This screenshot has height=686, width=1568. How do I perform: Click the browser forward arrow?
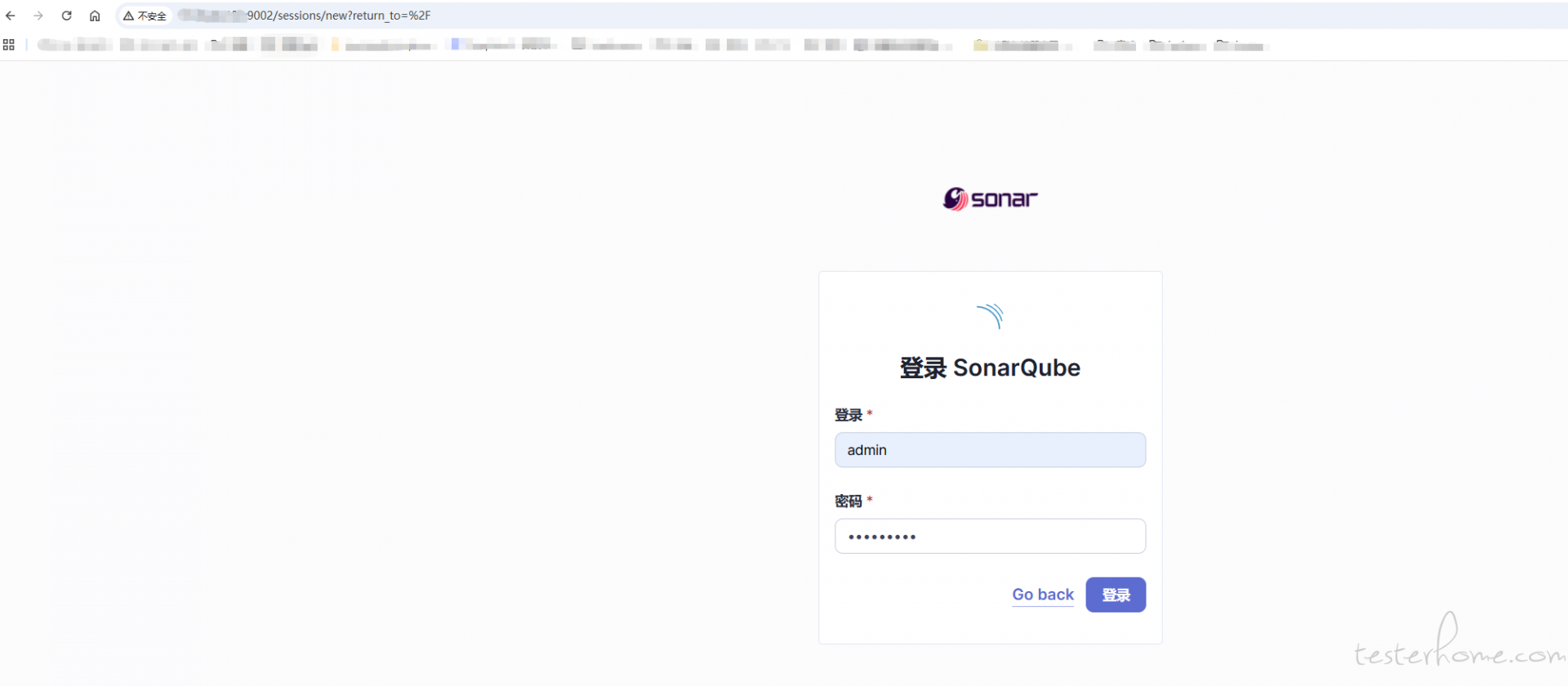coord(38,16)
